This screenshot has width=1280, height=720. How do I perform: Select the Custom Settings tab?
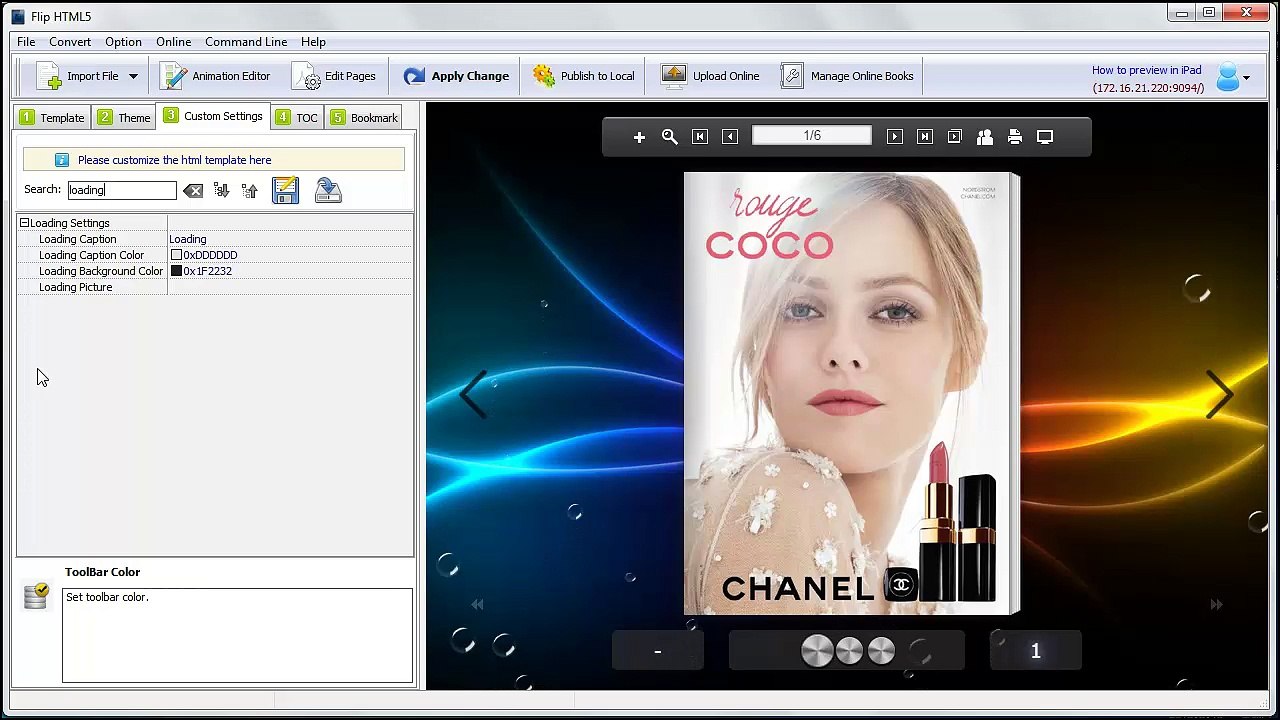pos(213,116)
